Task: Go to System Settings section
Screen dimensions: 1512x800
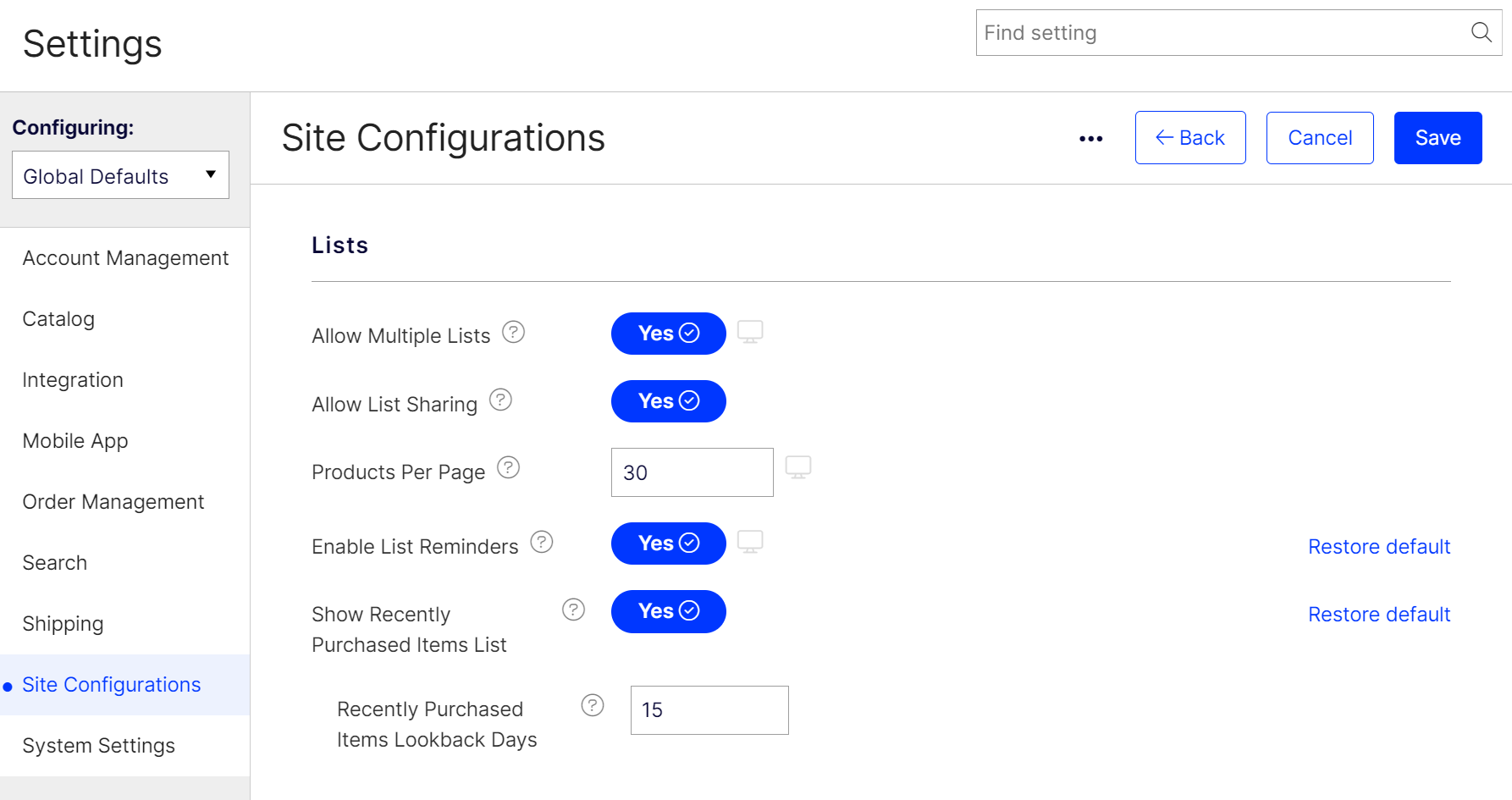Action: 98,746
